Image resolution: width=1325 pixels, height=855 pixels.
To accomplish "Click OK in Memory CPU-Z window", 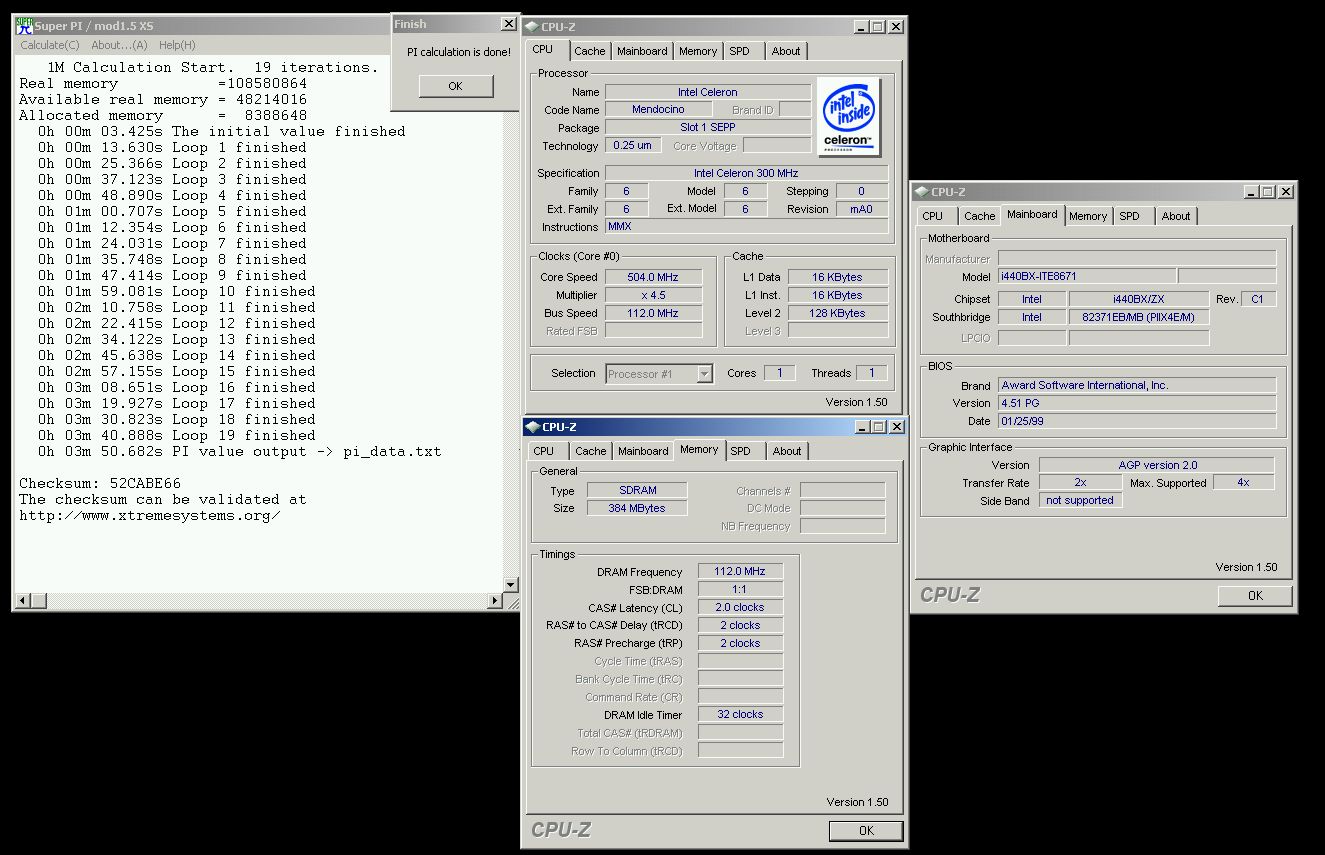I will point(866,830).
